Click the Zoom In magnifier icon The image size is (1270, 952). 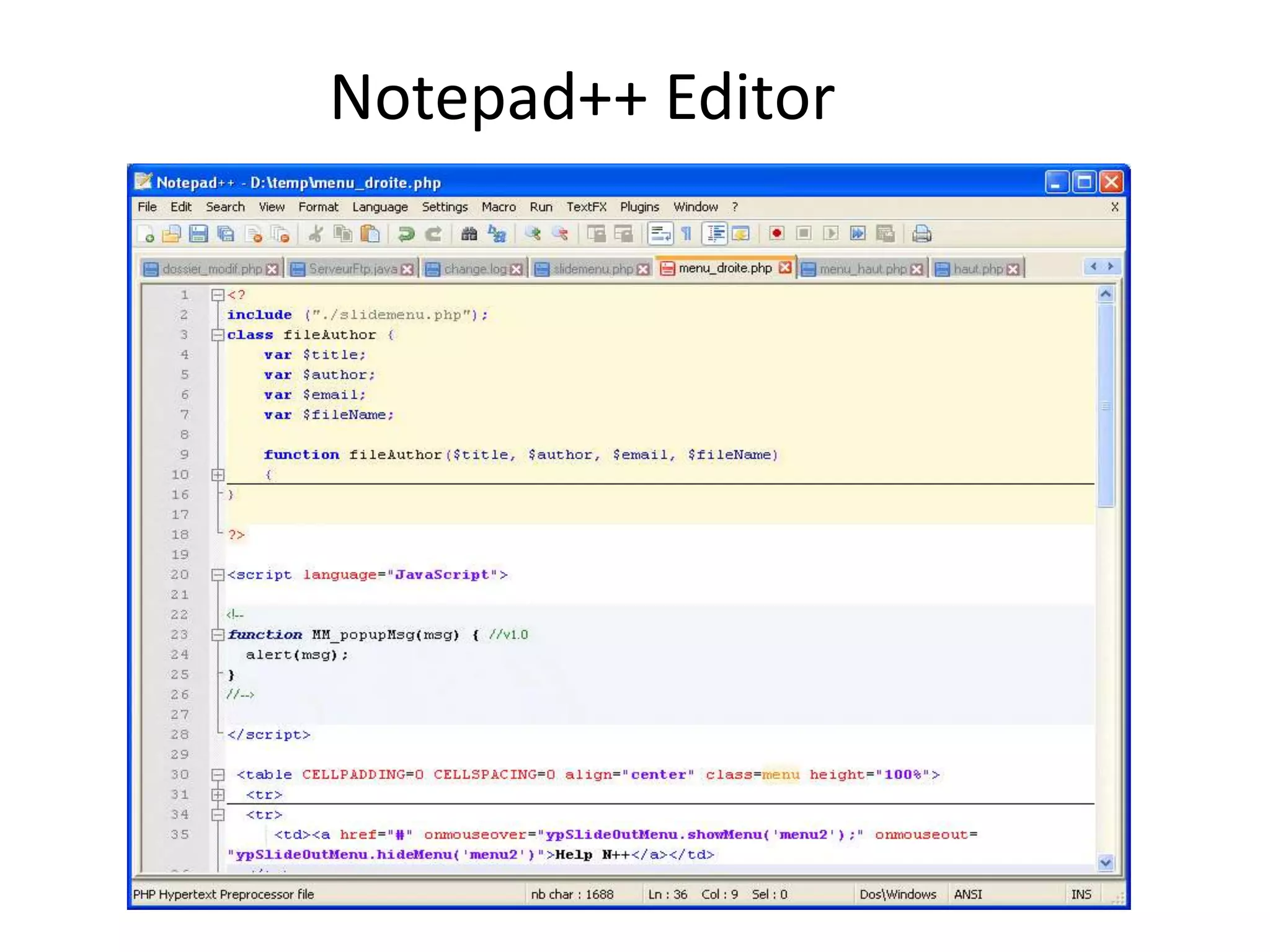[533, 234]
